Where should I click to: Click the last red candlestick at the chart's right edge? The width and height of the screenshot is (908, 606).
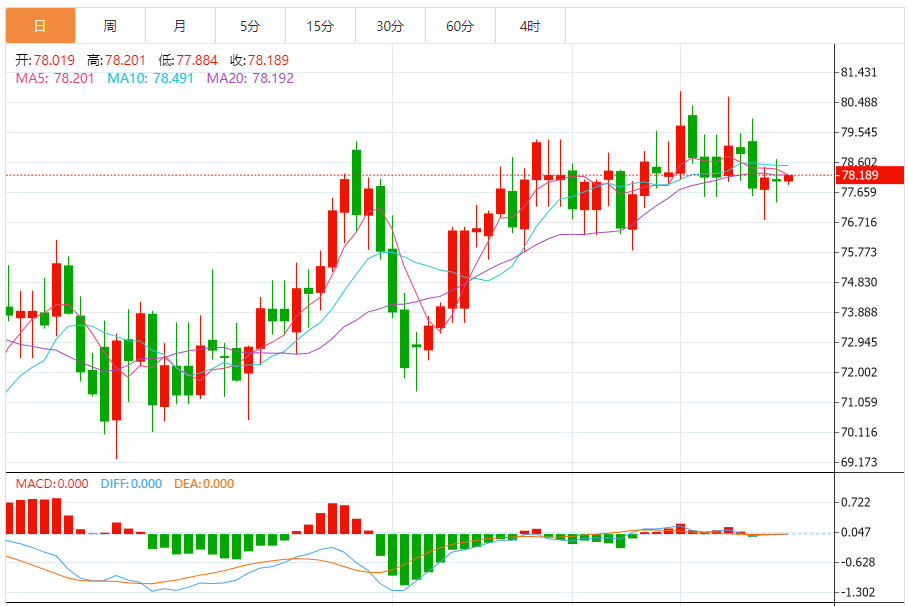coord(789,178)
